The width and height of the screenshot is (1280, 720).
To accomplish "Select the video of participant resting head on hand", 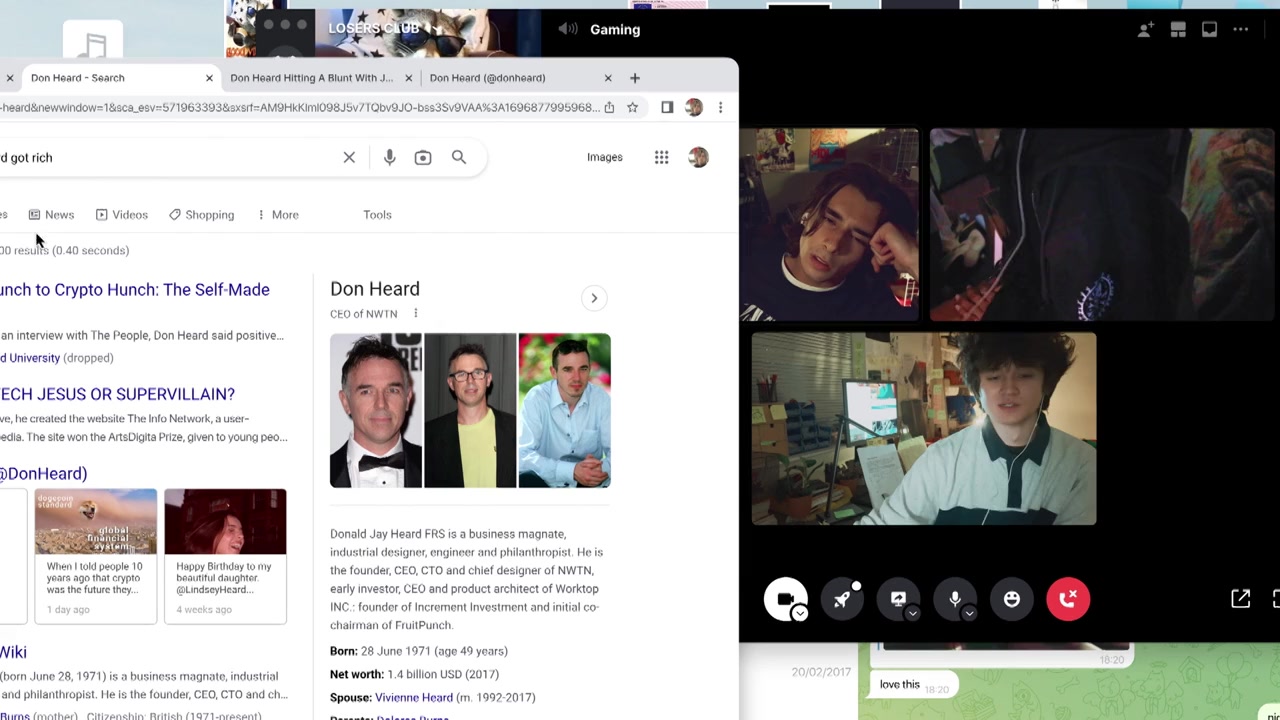I will pyautogui.click(x=829, y=225).
